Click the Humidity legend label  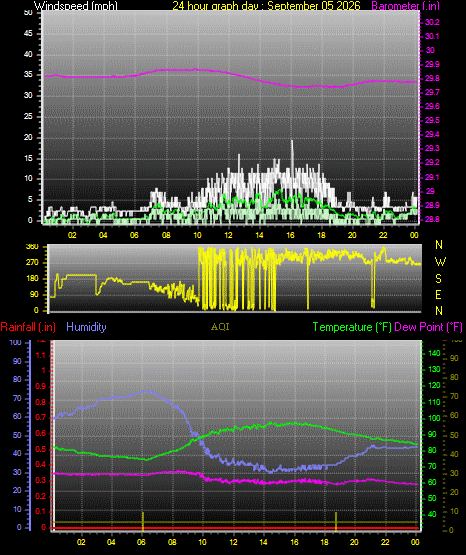click(x=86, y=327)
